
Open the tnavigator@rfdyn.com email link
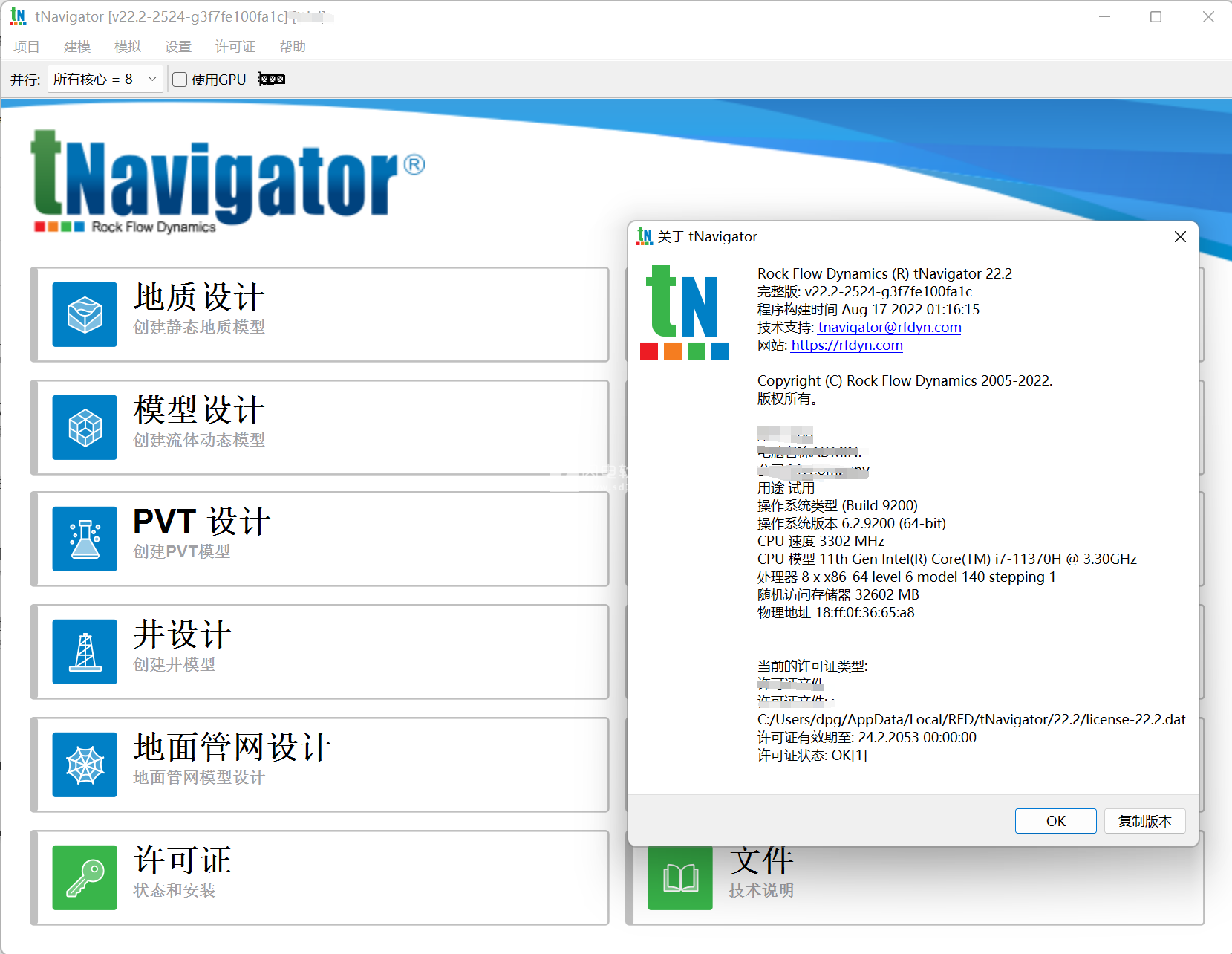[888, 327]
